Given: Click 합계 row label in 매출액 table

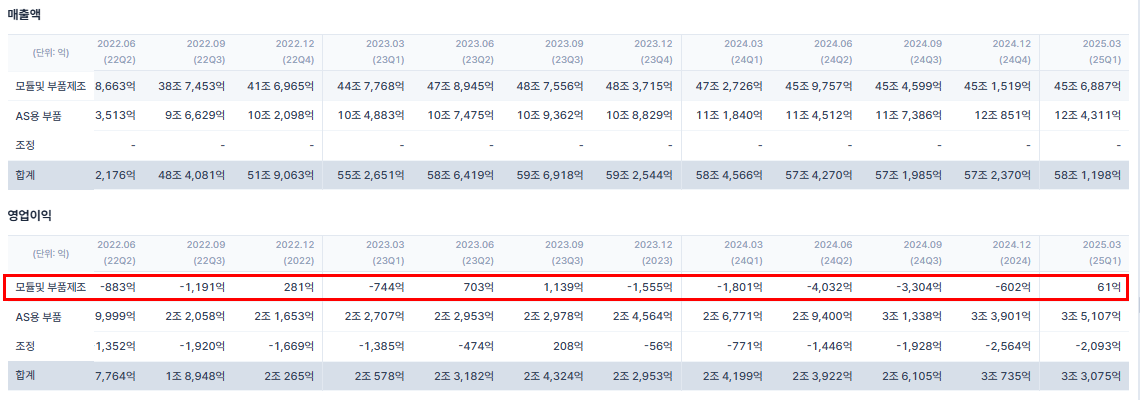Looking at the screenshot, I should pyautogui.click(x=25, y=175).
